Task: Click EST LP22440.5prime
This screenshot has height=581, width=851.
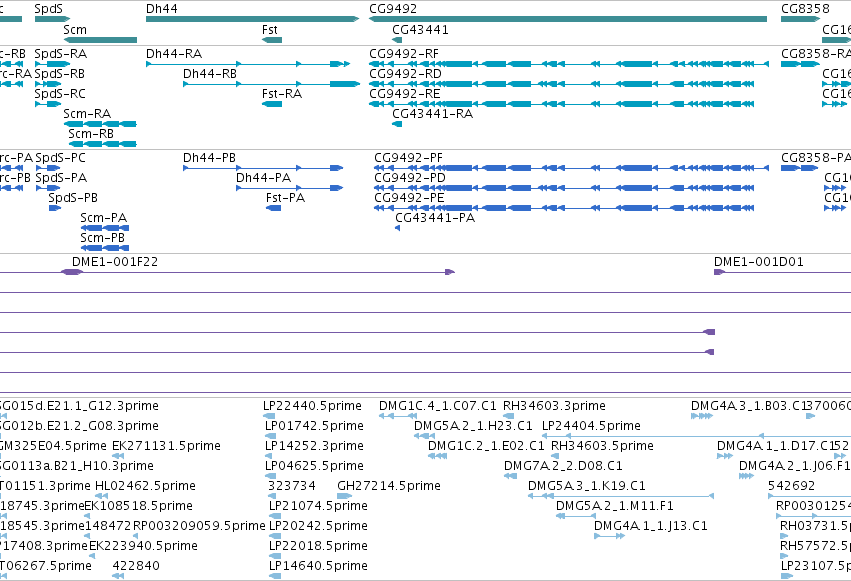Action: tap(271, 416)
